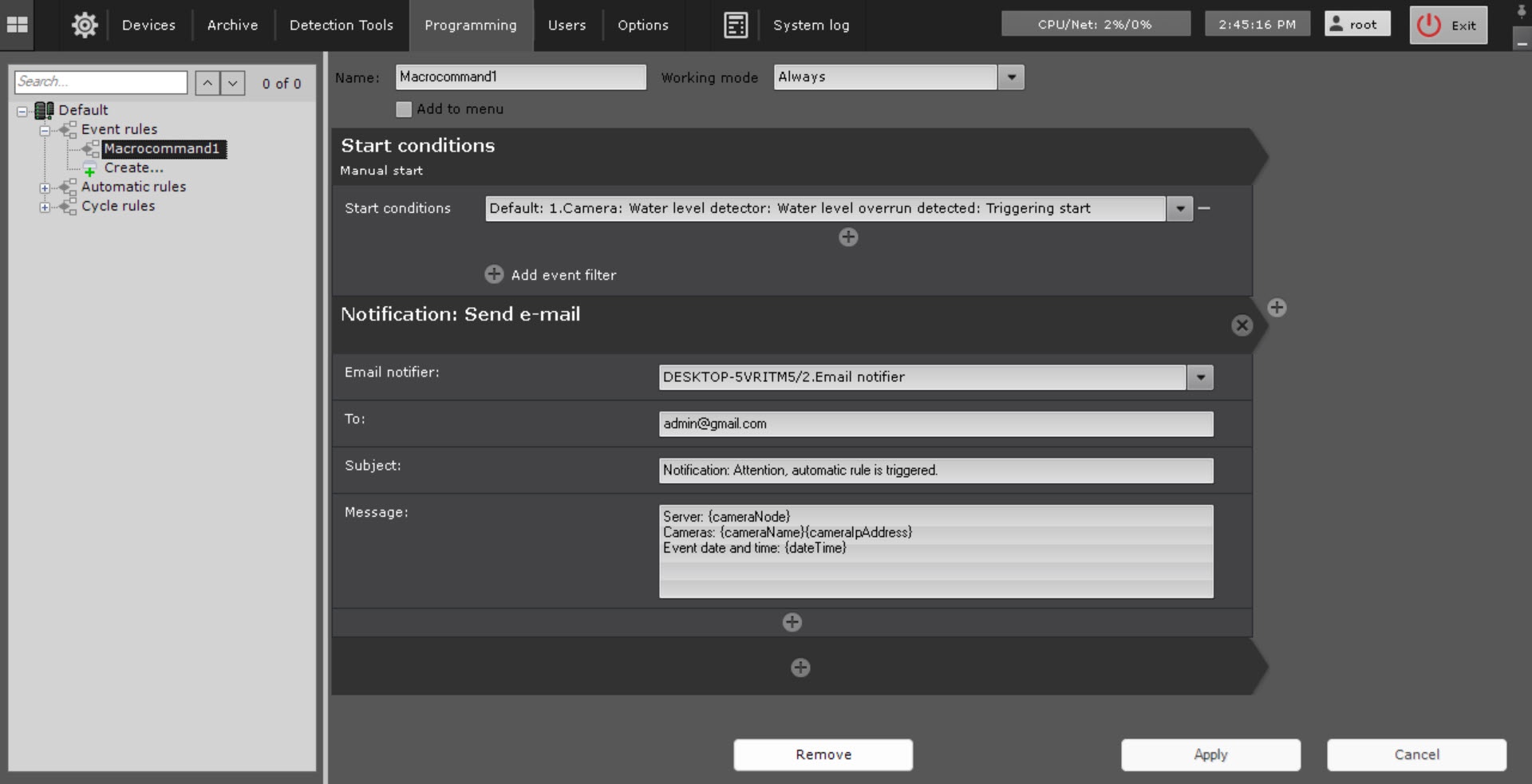Switch to the Detection Tools tab

click(x=341, y=25)
